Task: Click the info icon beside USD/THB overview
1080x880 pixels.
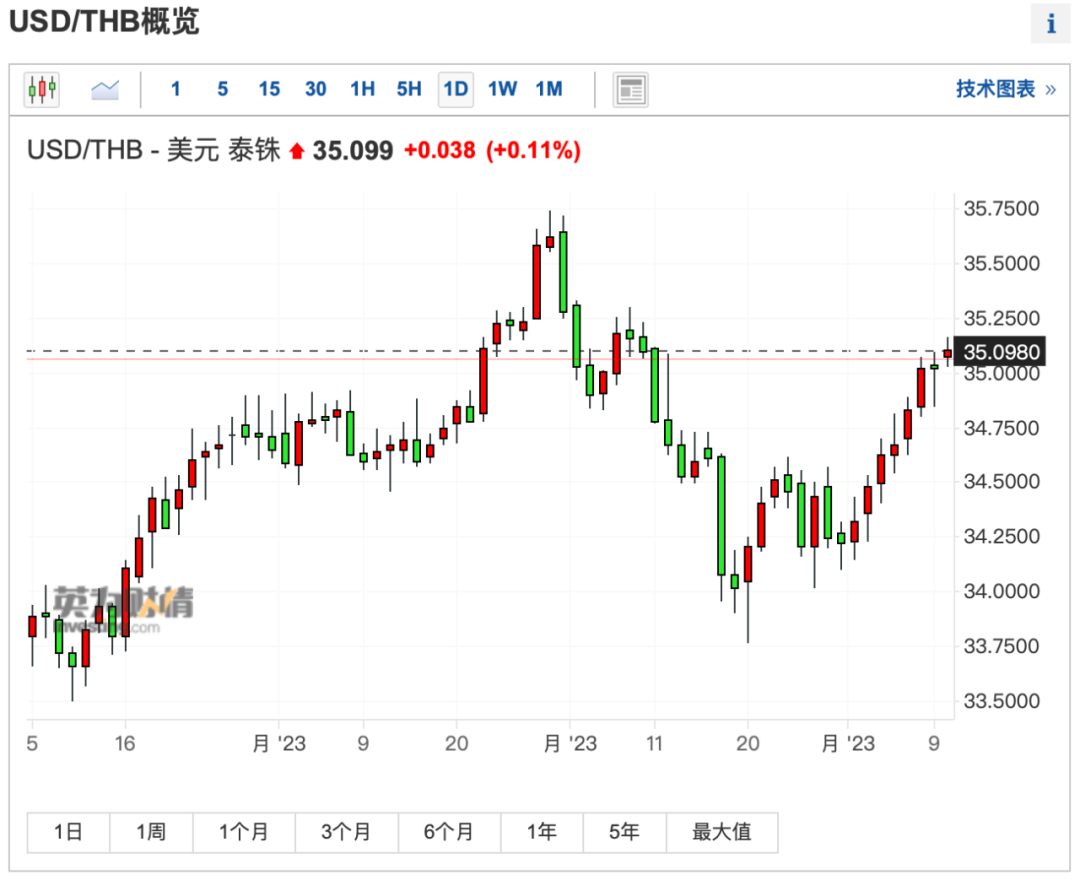Action: coord(1051,23)
